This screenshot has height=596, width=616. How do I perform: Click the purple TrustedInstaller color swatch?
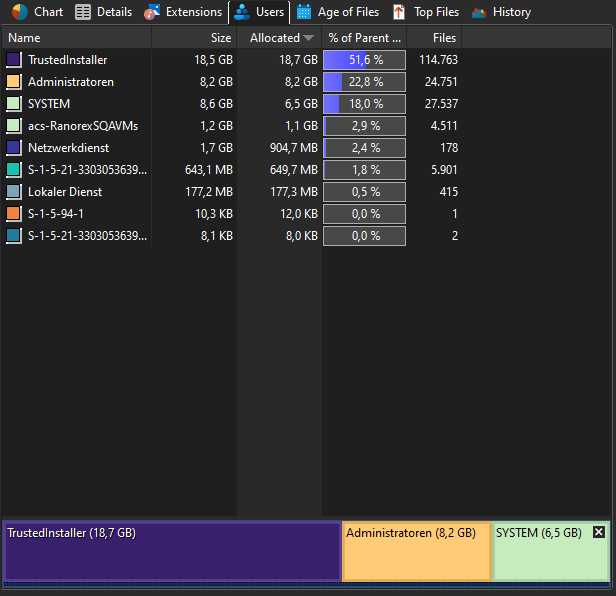[14, 60]
